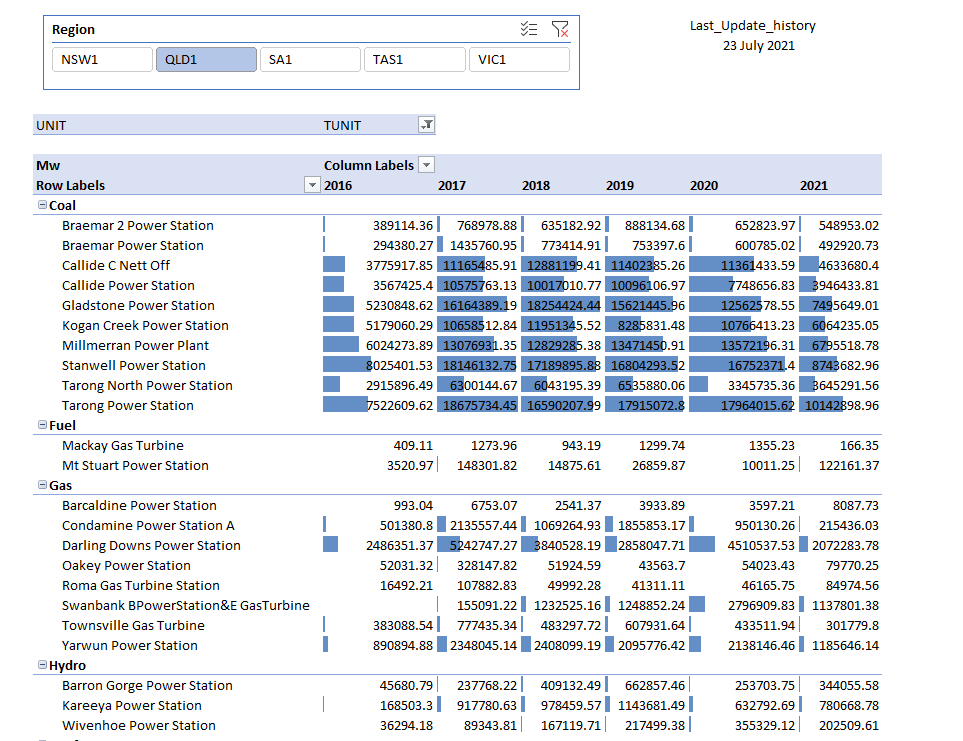Clear the Region slicer filter
The height and width of the screenshot is (741, 963).
[560, 30]
